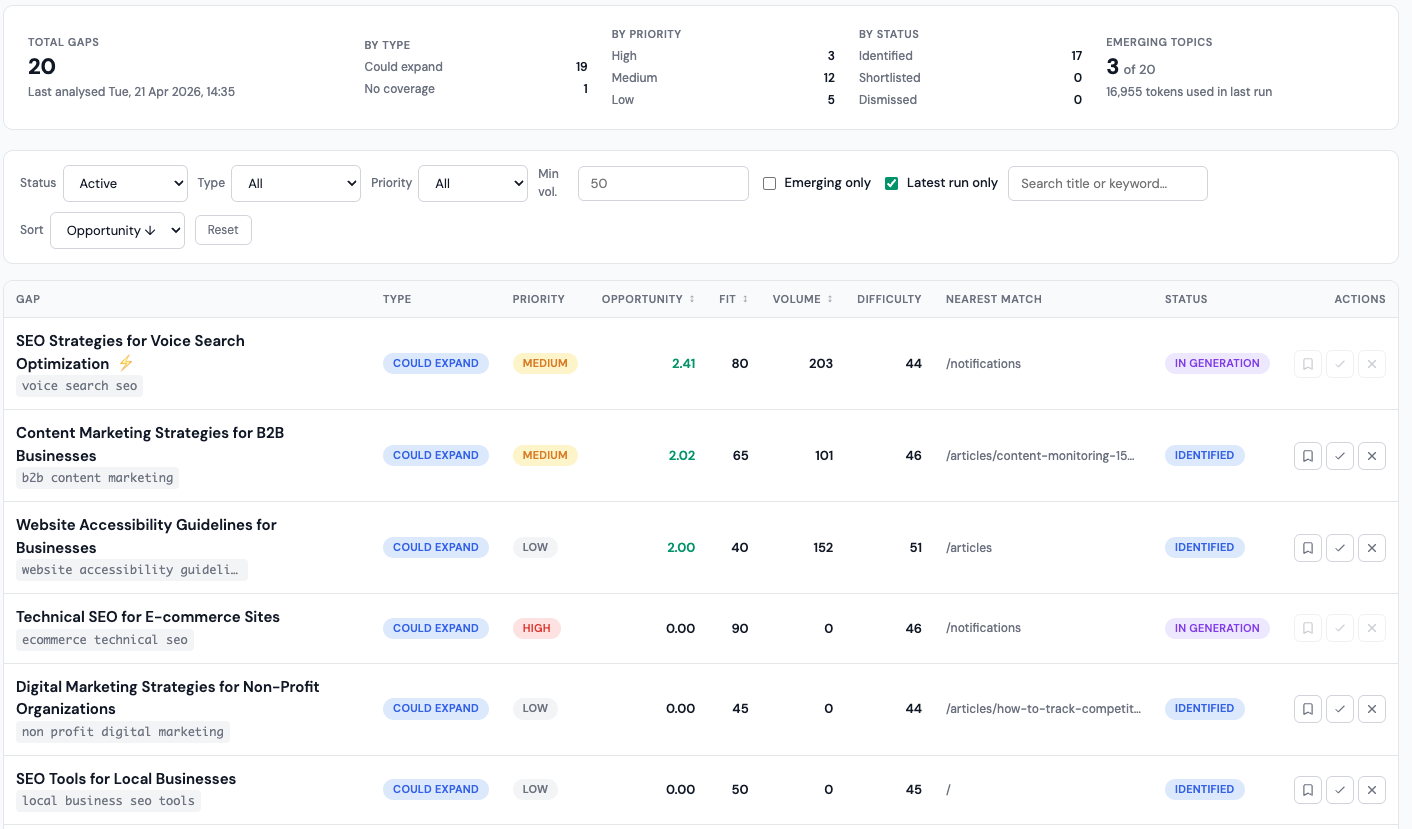Click the 'non profit digital marketing' keyword tag
This screenshot has width=1412, height=829.
click(x=123, y=732)
